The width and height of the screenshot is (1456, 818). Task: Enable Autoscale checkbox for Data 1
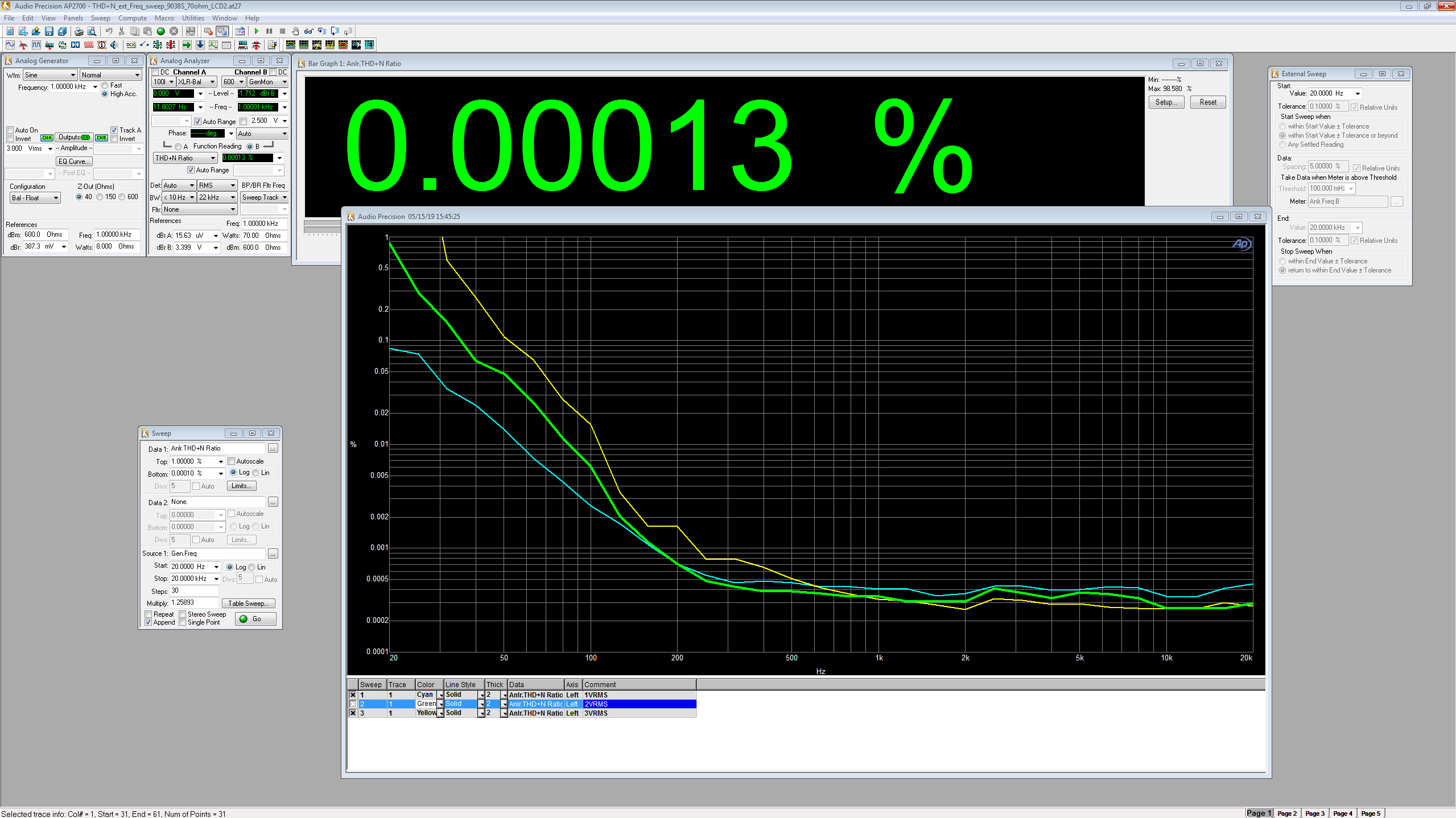(232, 461)
